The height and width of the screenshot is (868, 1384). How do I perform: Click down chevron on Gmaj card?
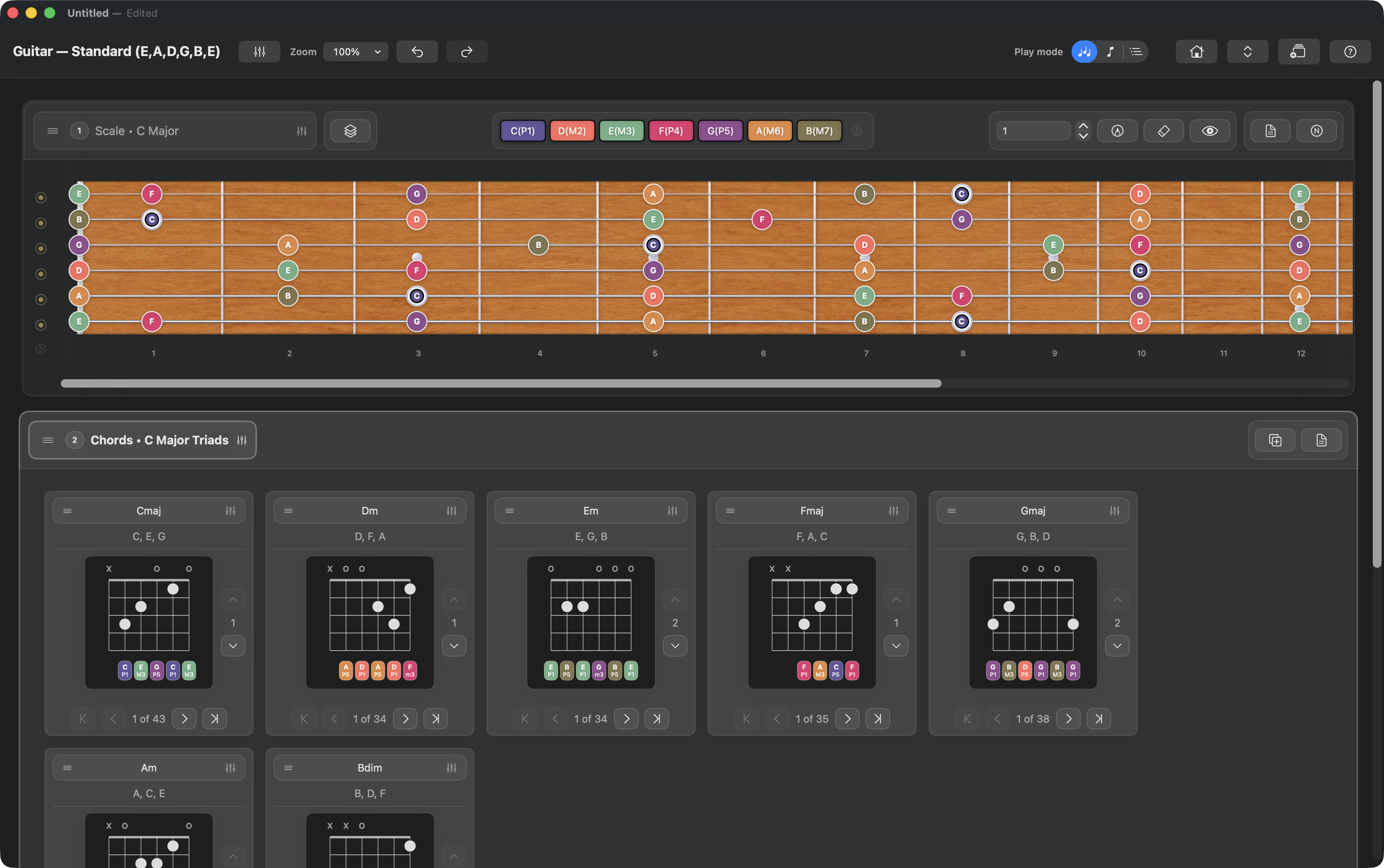click(x=1117, y=646)
